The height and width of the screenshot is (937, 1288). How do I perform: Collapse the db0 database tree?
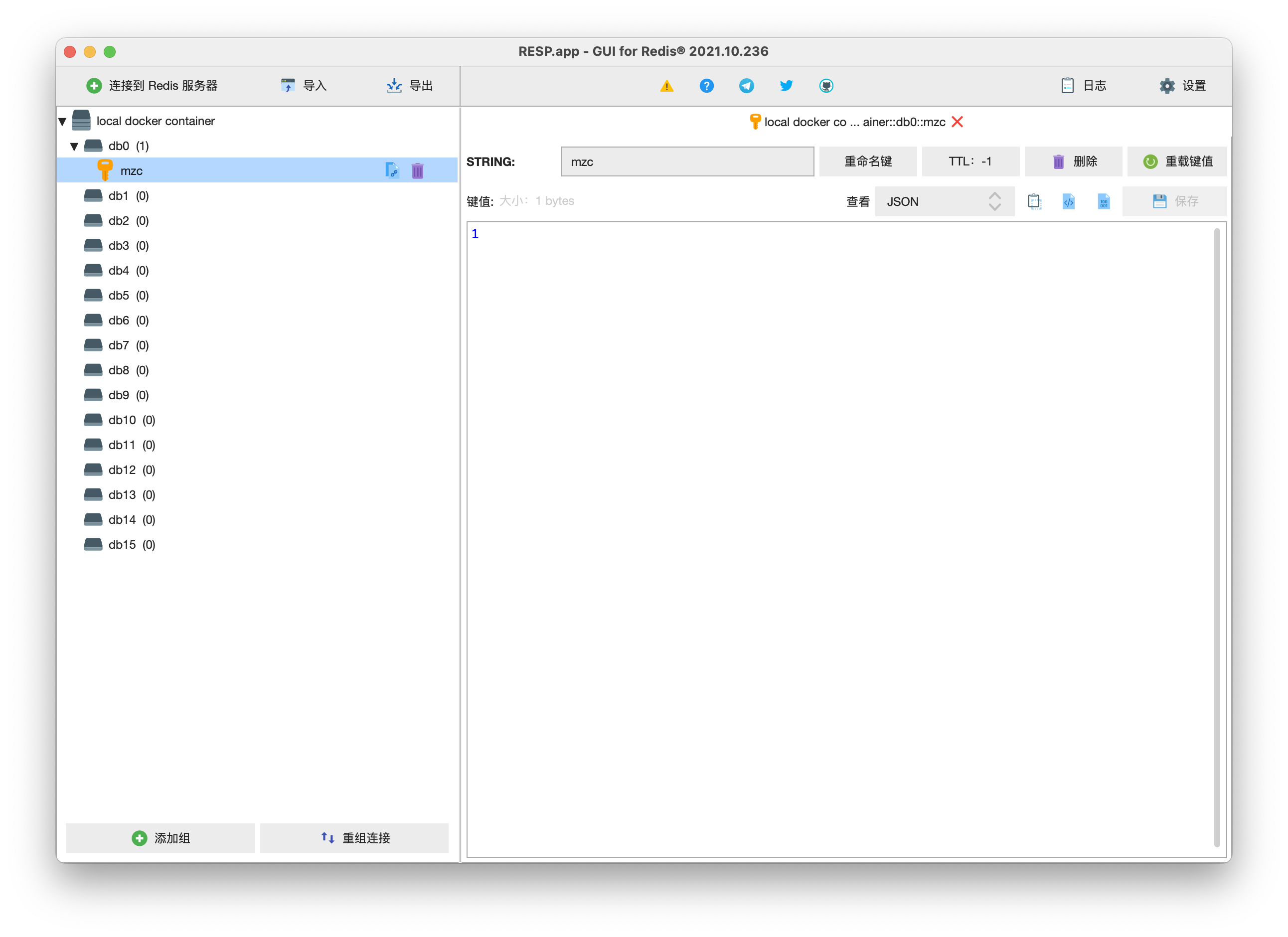(74, 146)
